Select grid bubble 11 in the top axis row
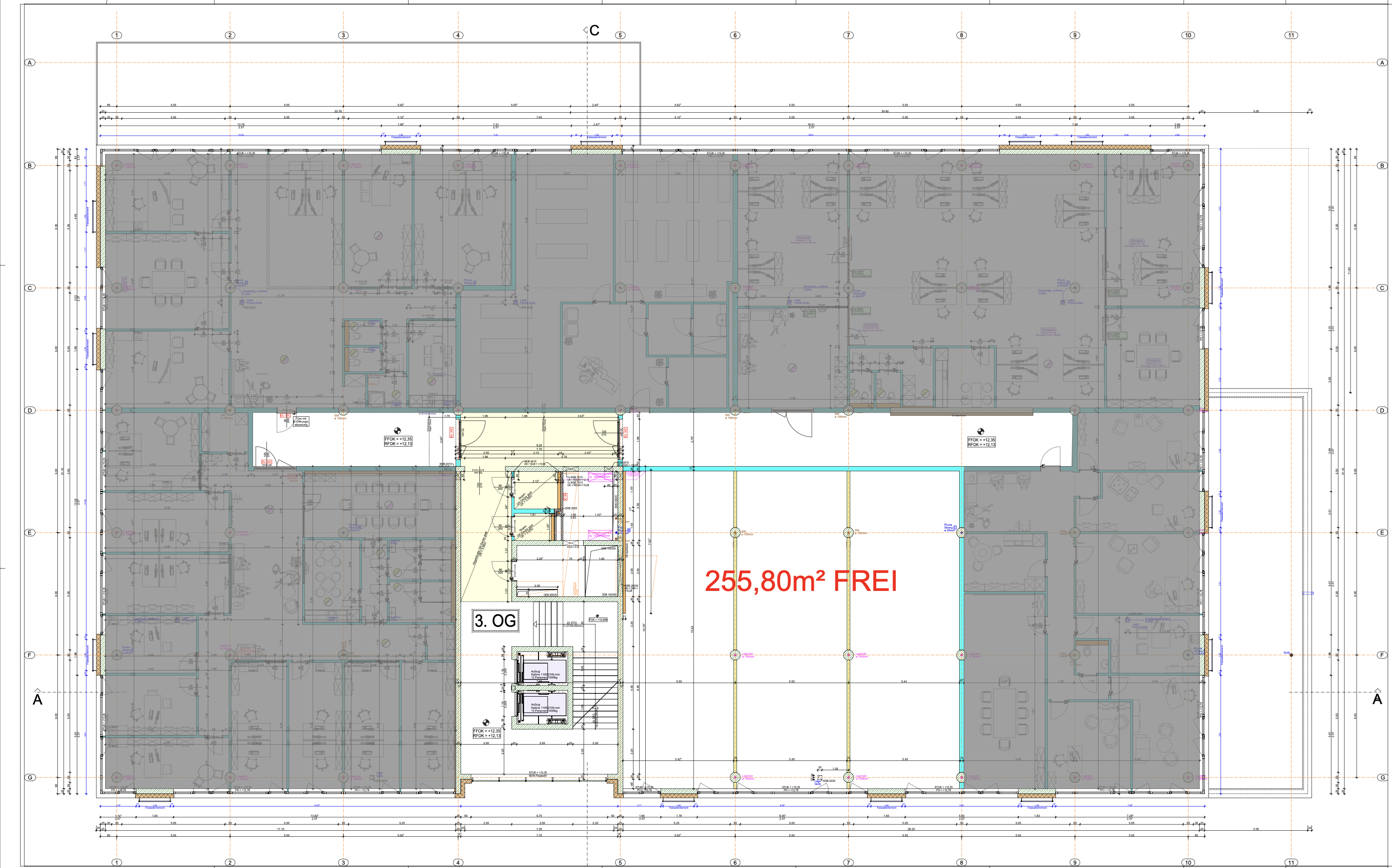Screen dimensions: 1392x868 1291,35
